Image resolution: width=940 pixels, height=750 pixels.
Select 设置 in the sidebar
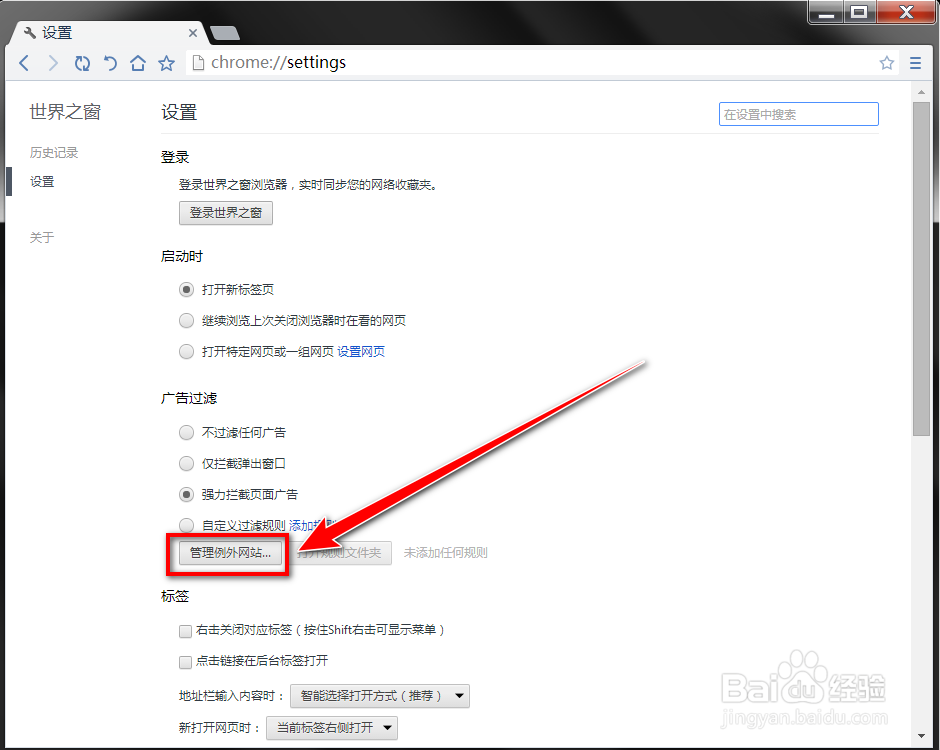(42, 182)
